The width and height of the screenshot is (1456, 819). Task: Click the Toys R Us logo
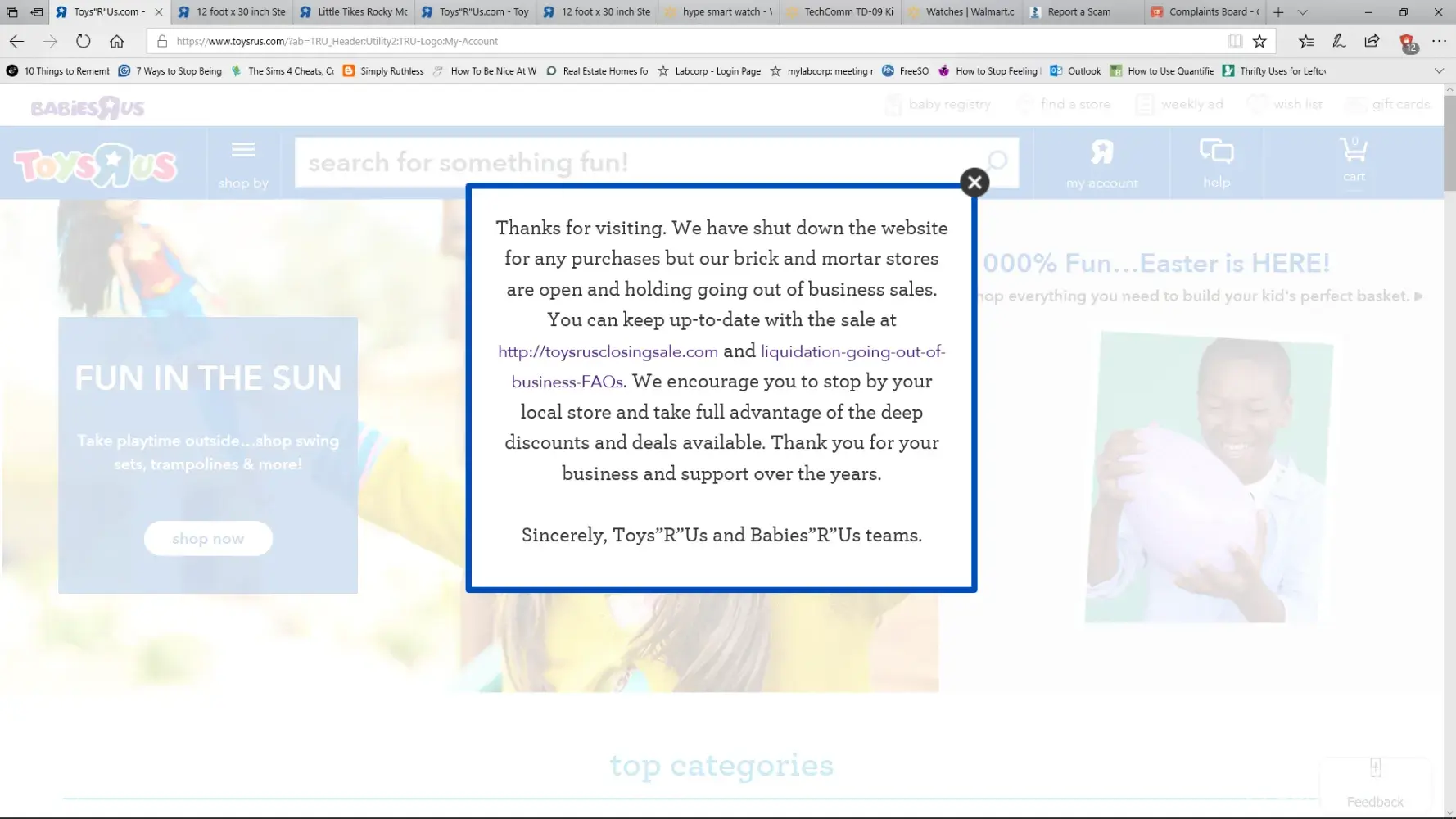[x=95, y=165]
